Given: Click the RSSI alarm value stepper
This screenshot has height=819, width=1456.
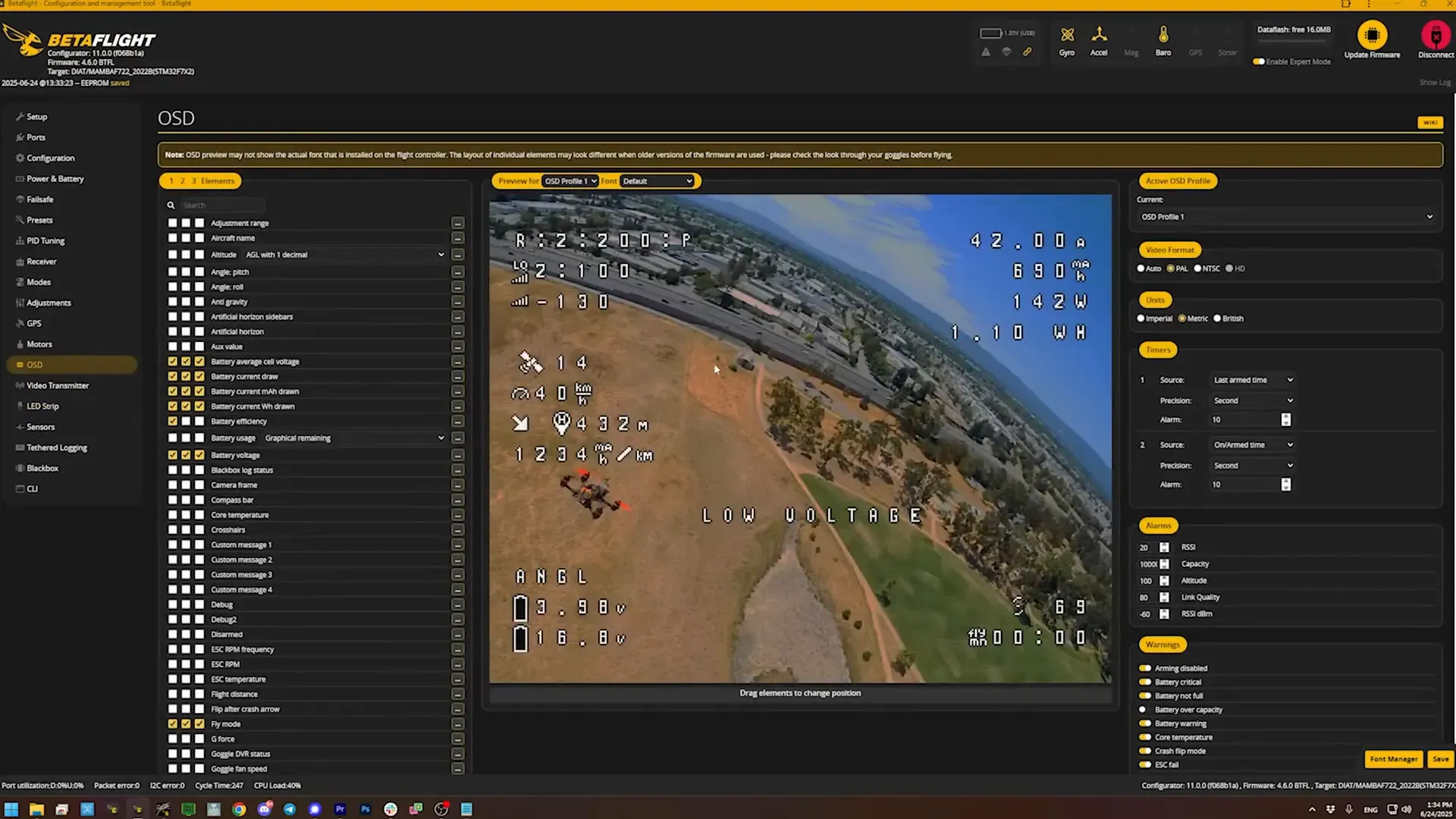Looking at the screenshot, I should [x=1164, y=548].
